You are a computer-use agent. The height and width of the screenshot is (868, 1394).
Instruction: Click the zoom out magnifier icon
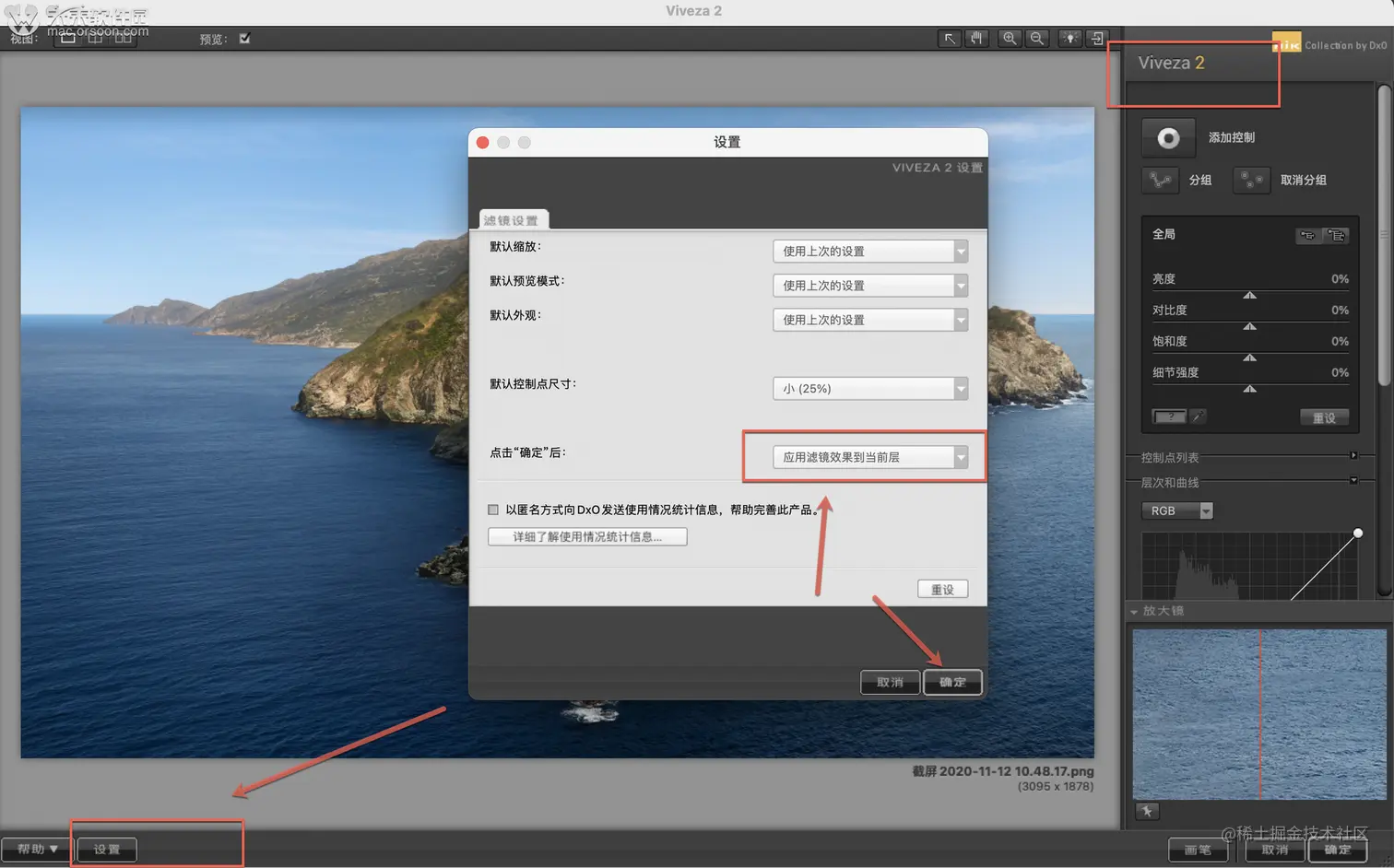click(x=1037, y=39)
